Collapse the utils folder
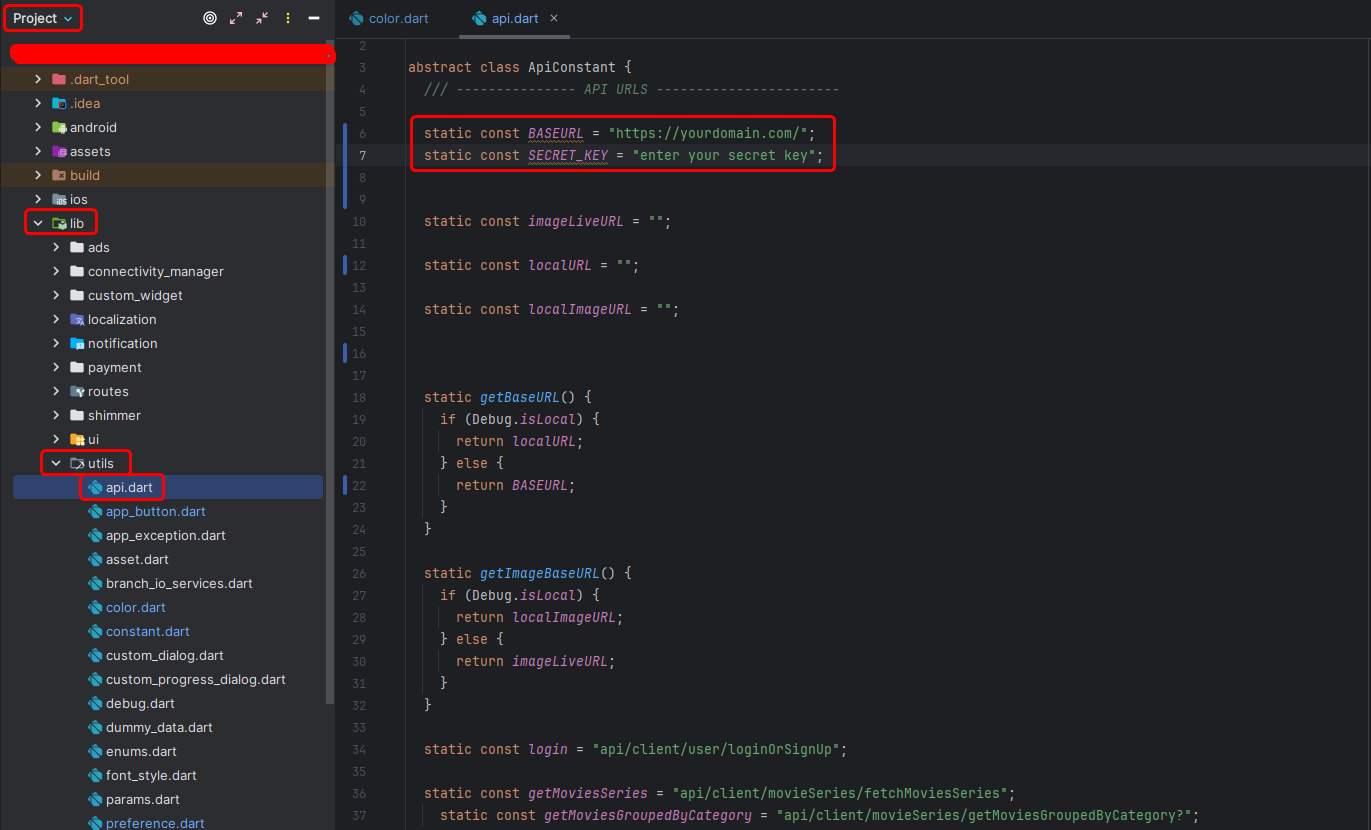This screenshot has height=830, width=1371. (x=56, y=463)
